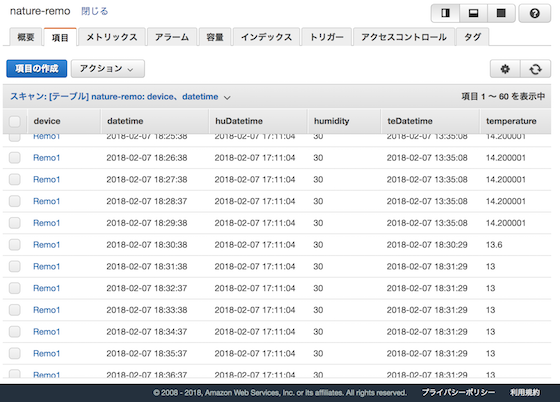
Task: Open the アクセスコントロール tab
Action: pos(404,37)
